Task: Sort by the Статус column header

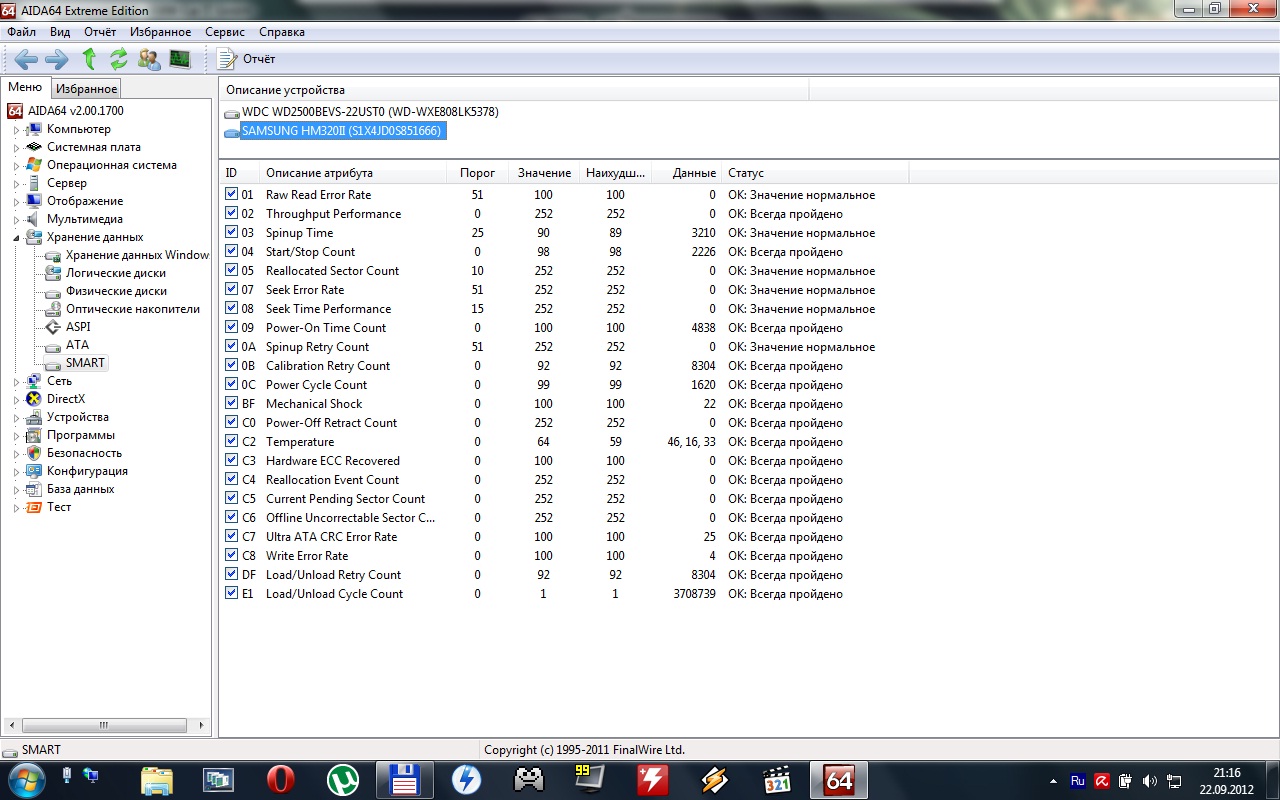Action: coord(815,173)
